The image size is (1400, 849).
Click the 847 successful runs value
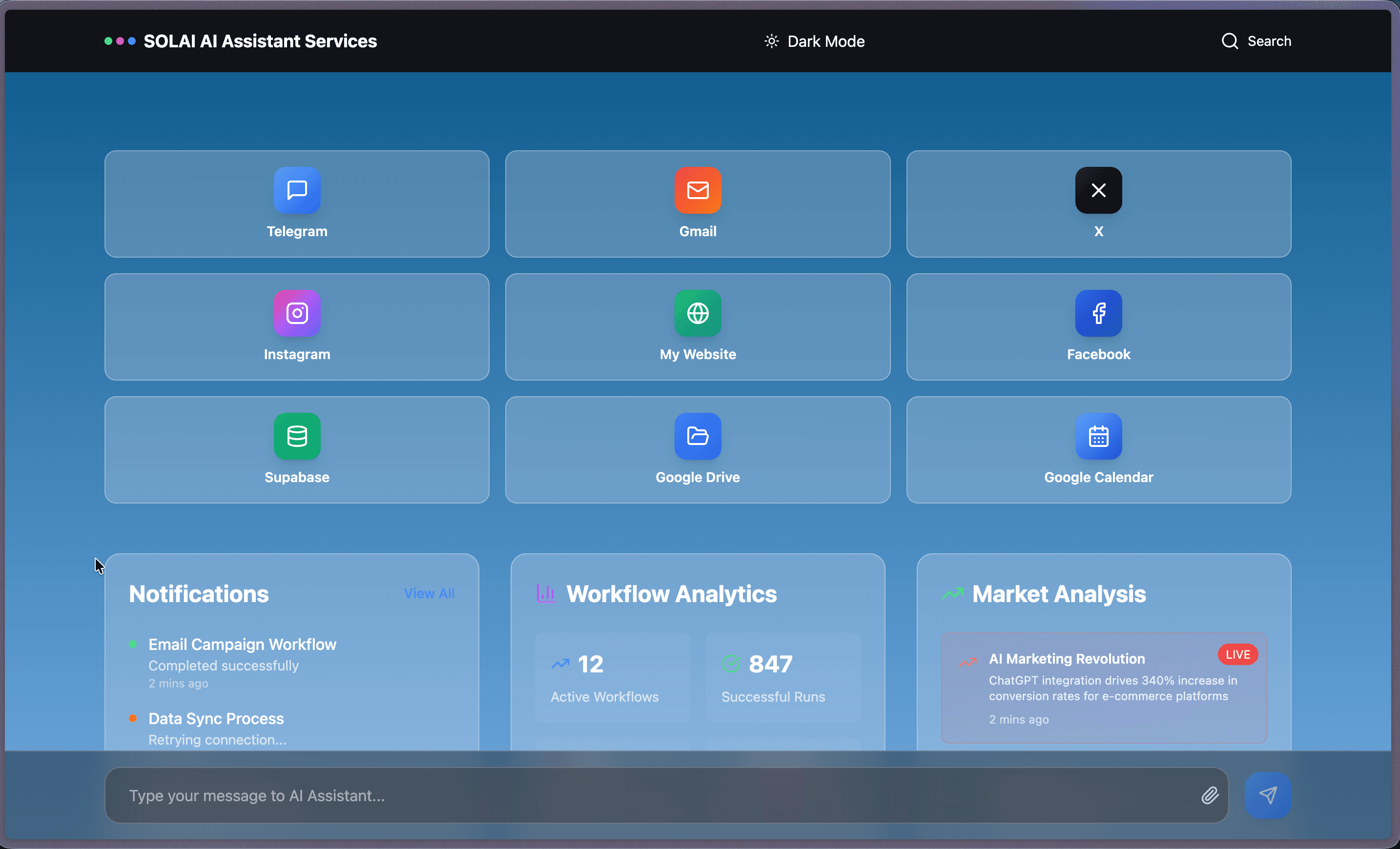(x=770, y=664)
